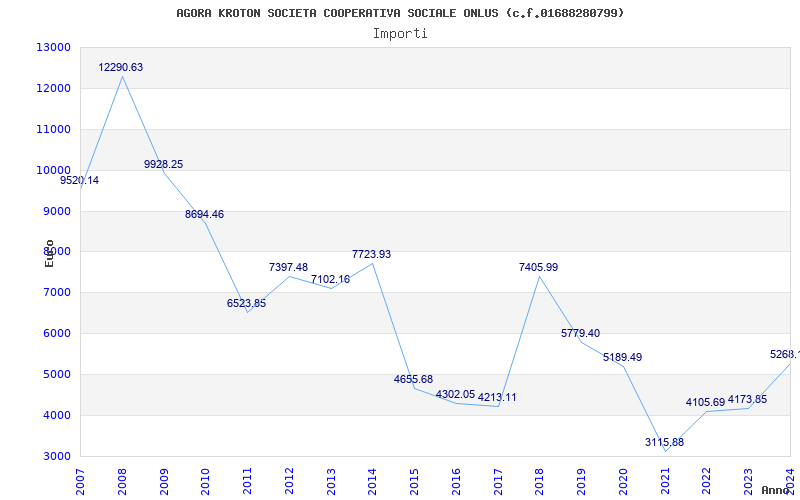800x500 pixels.
Task: Select the 7405.99 data label
Action: 539,267
